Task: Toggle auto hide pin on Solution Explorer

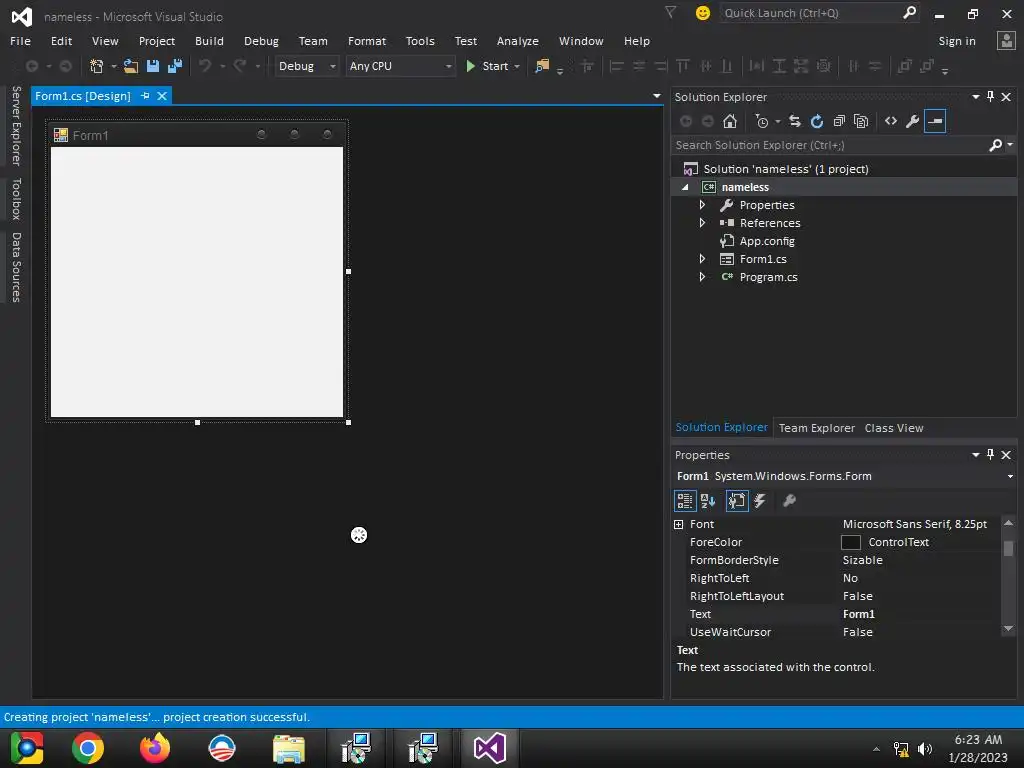Action: (x=991, y=97)
